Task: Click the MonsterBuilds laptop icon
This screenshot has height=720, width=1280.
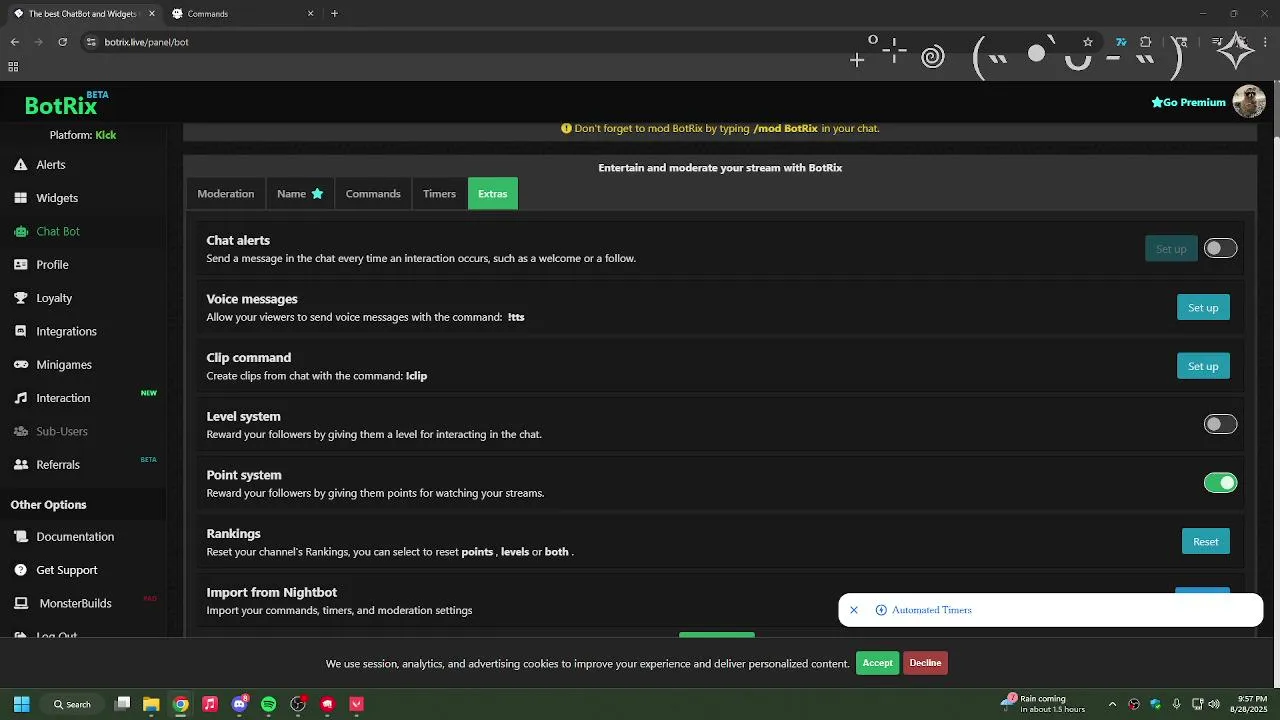Action: [x=20, y=604]
